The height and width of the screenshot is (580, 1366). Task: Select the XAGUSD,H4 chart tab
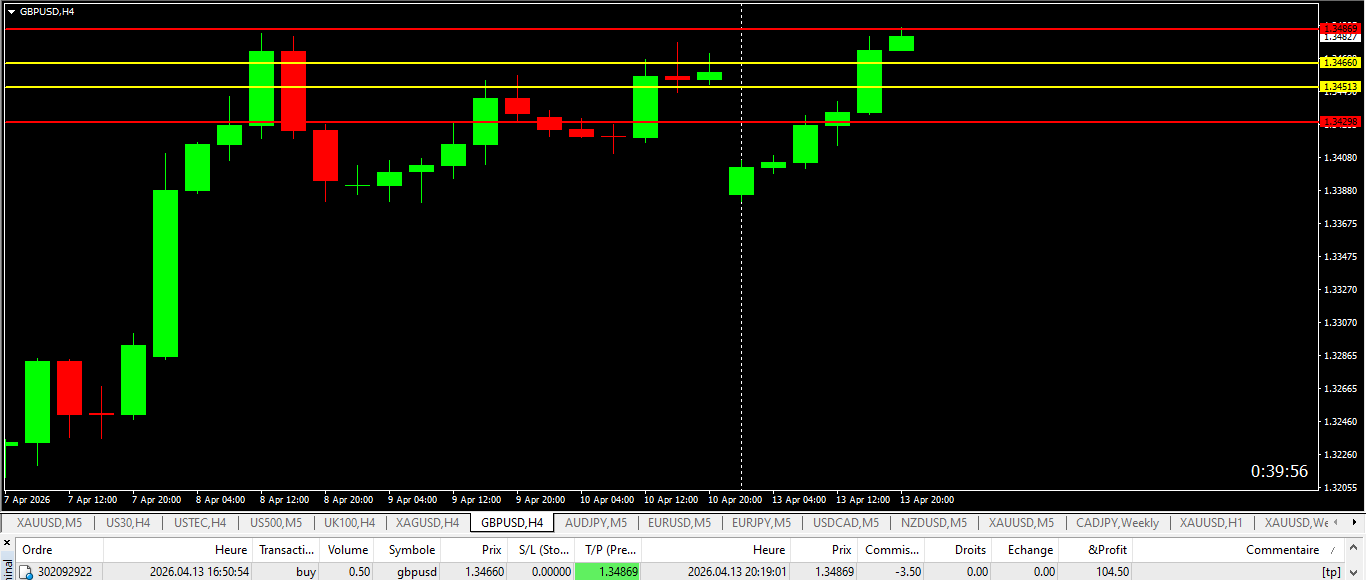point(427,523)
